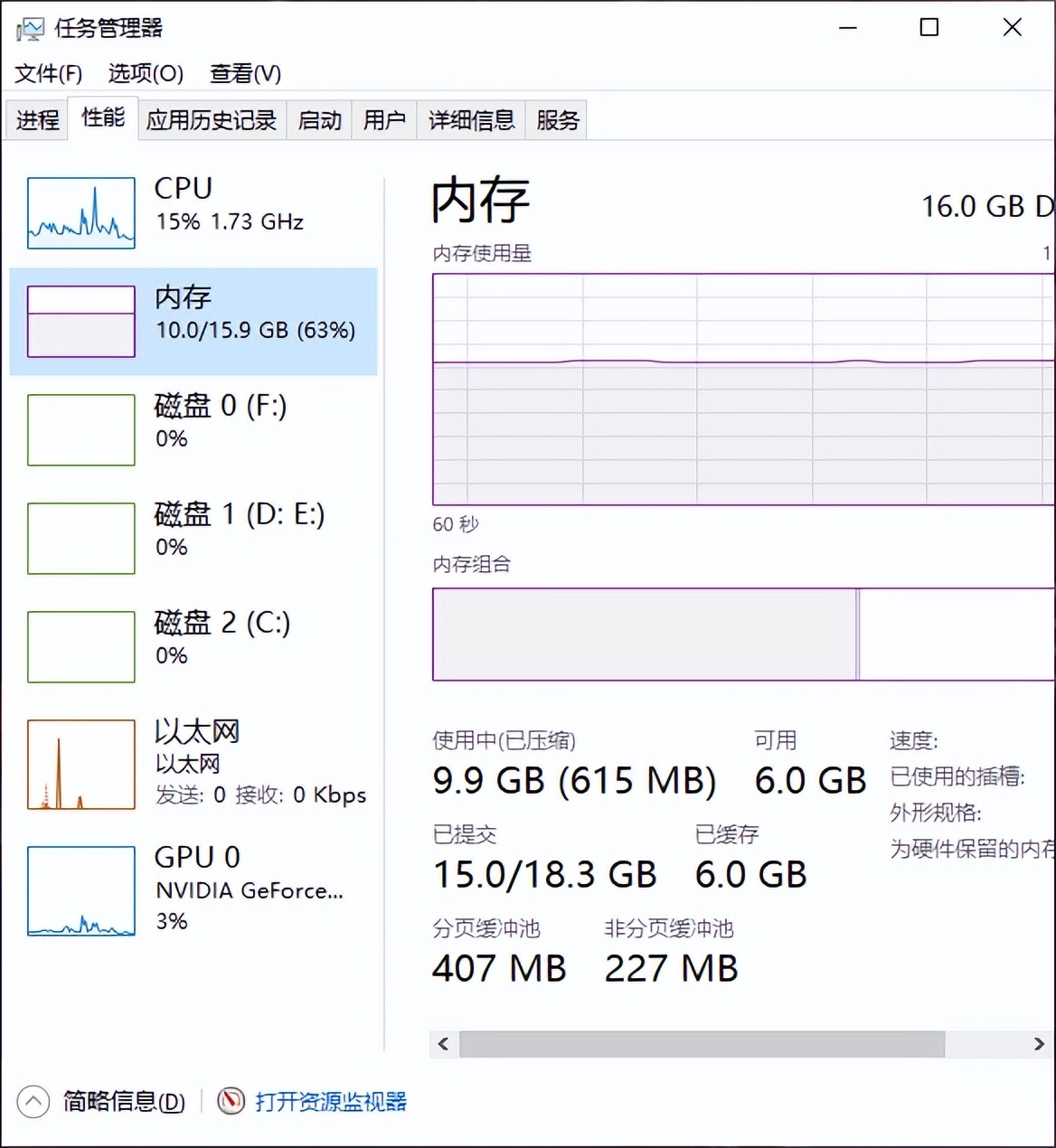Switch to the 启动 tab

click(320, 120)
